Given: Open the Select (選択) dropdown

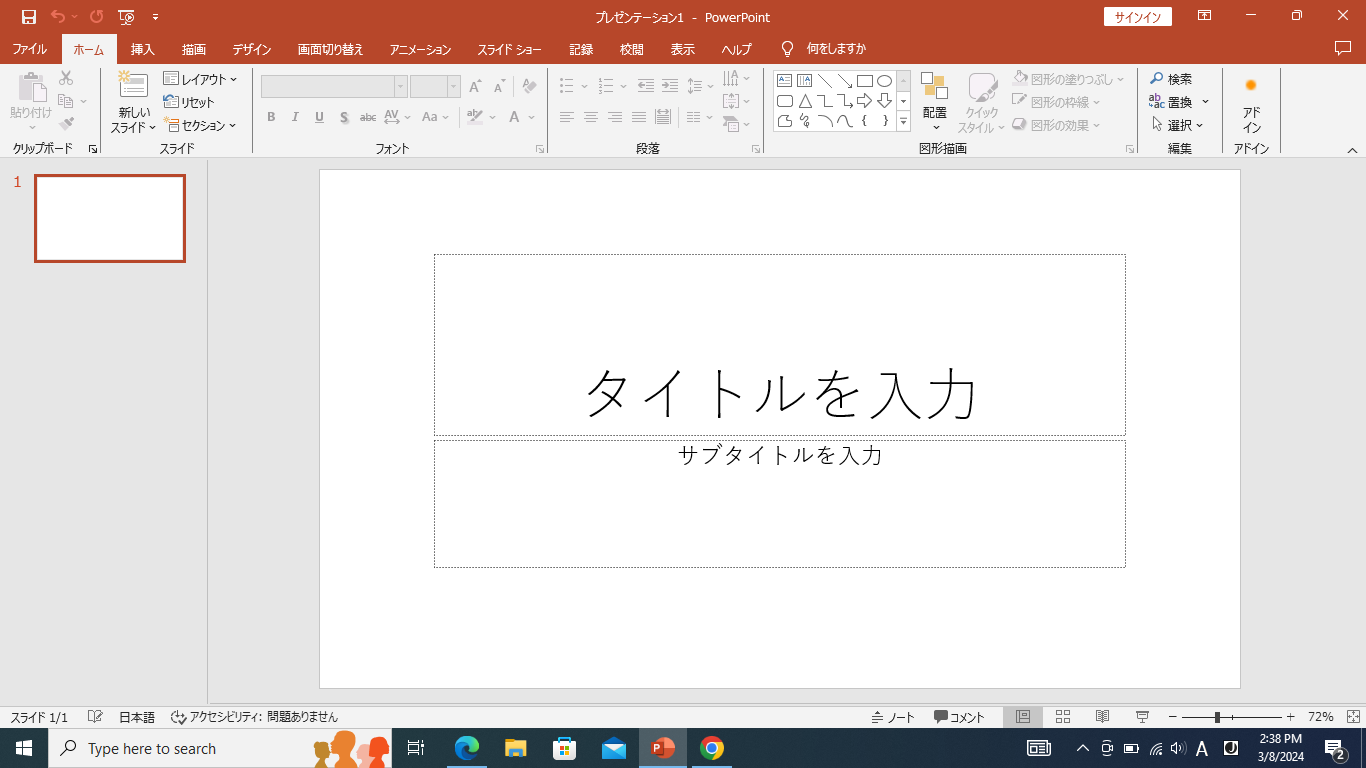Looking at the screenshot, I should (1178, 125).
